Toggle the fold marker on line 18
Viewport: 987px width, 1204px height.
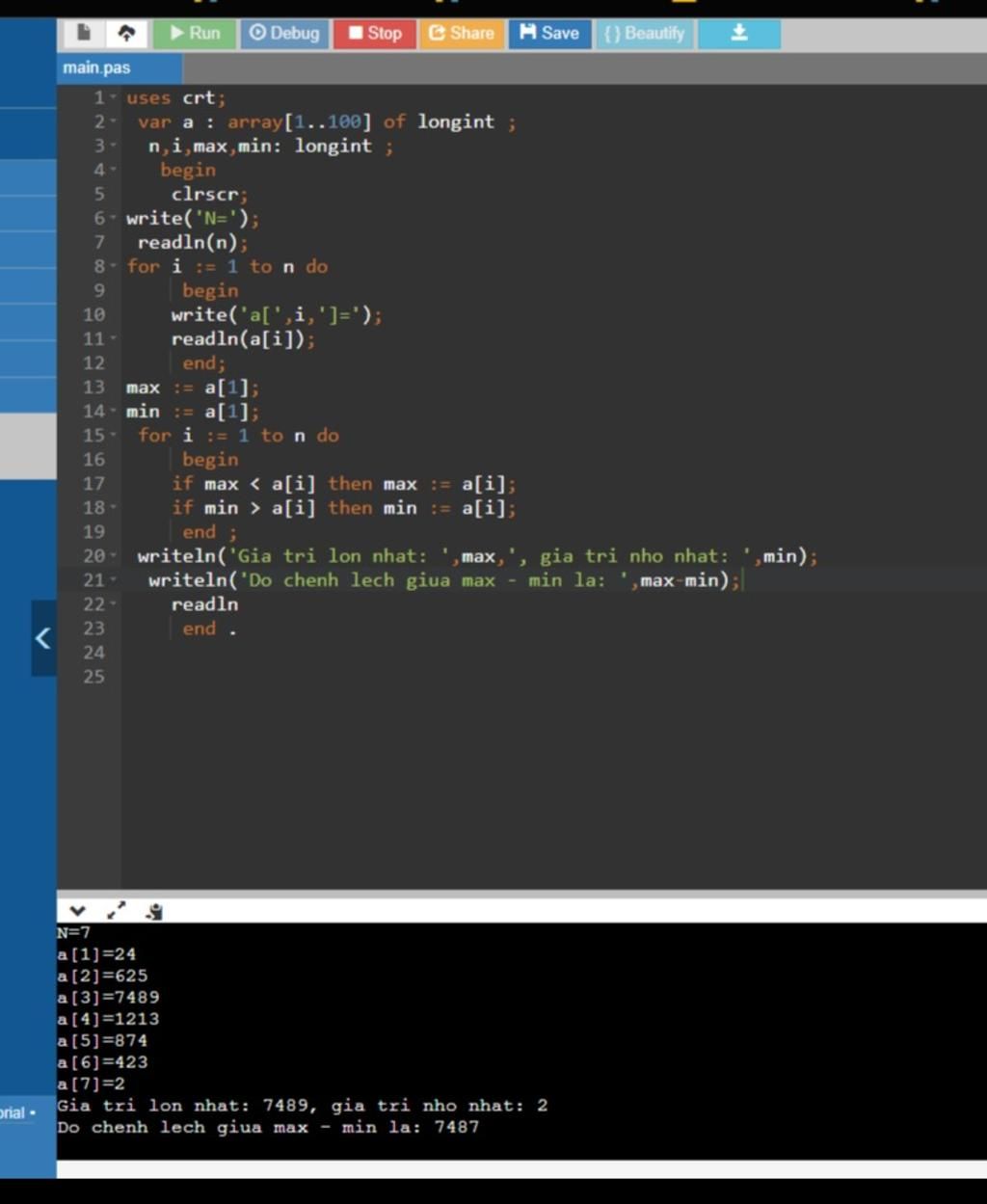114,508
